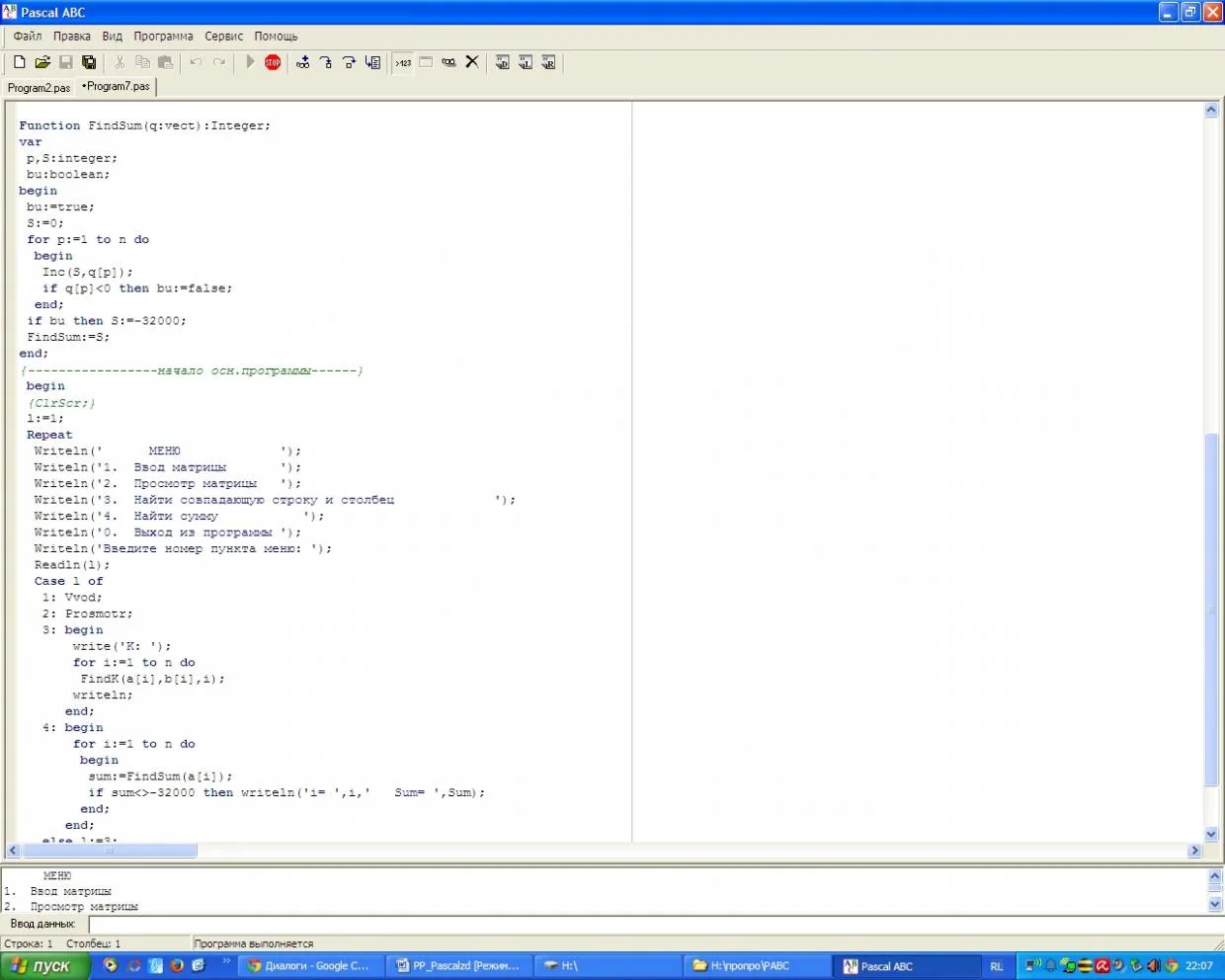
Task: Toggle the >123 output window icon
Action: (403, 62)
